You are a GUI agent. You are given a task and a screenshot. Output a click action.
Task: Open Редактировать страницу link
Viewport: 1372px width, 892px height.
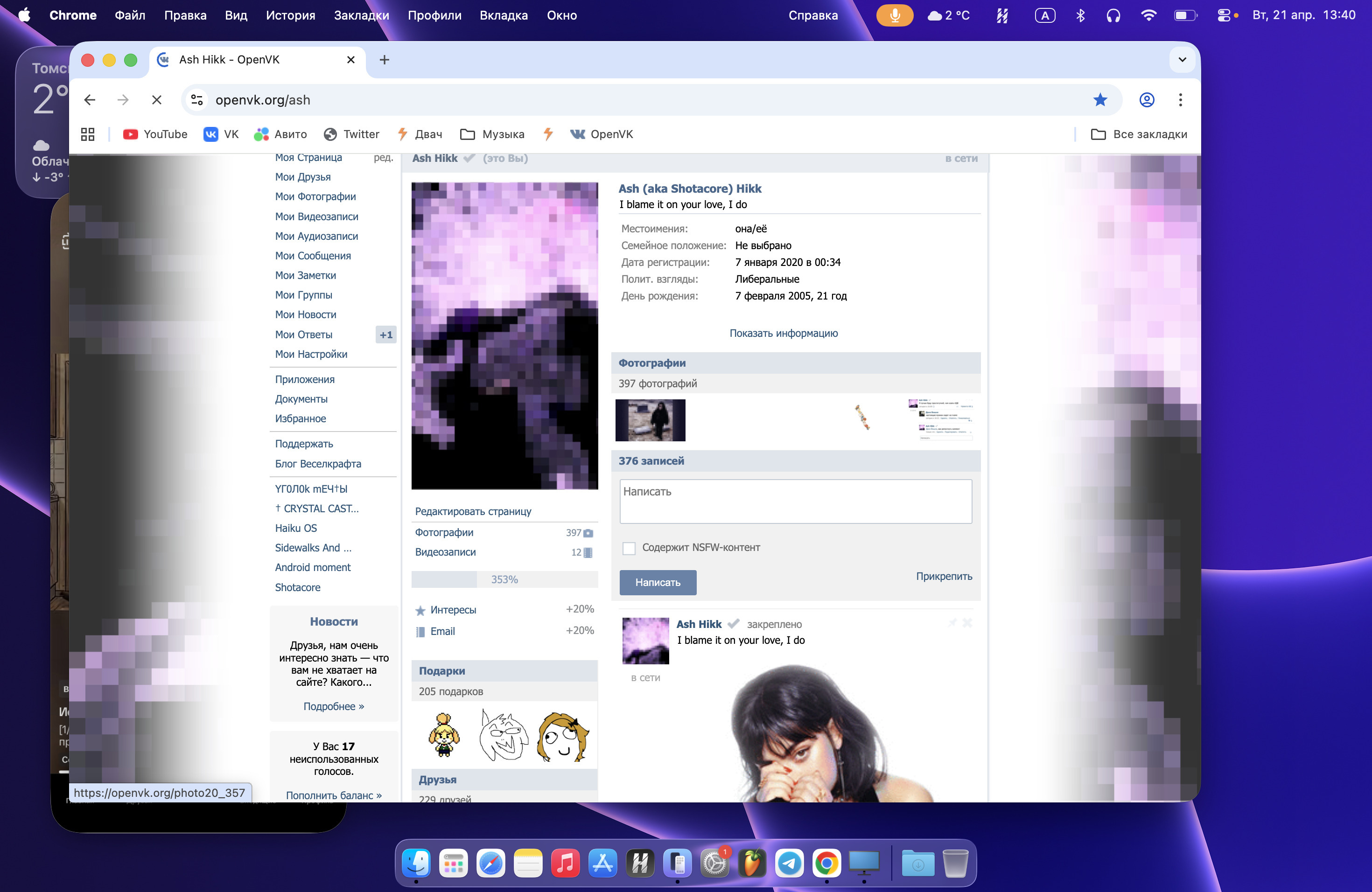(x=473, y=512)
